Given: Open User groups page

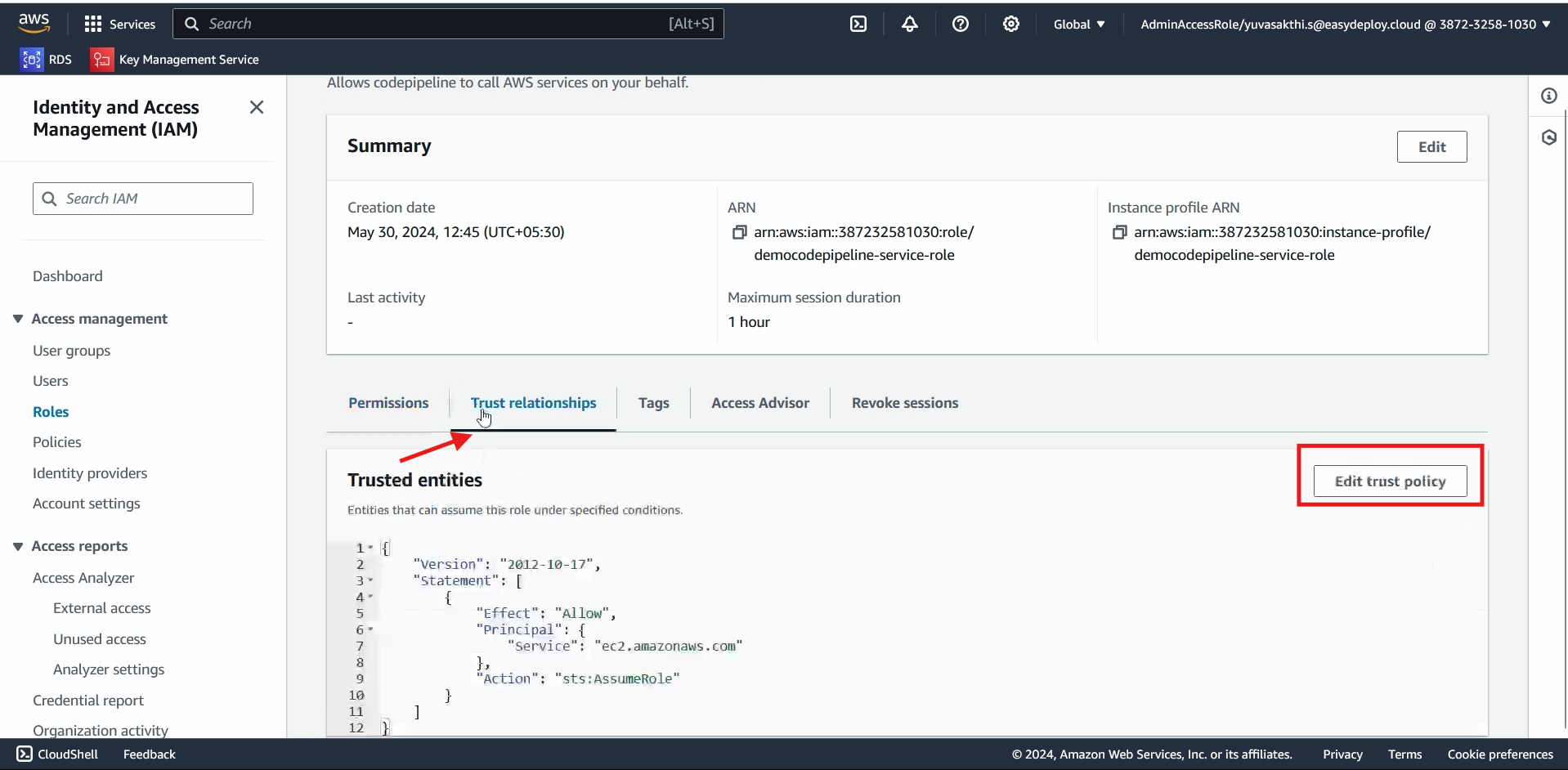Looking at the screenshot, I should 71,351.
